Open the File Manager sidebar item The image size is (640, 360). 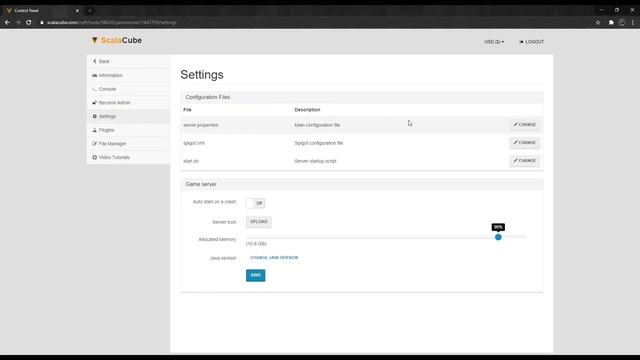point(128,144)
